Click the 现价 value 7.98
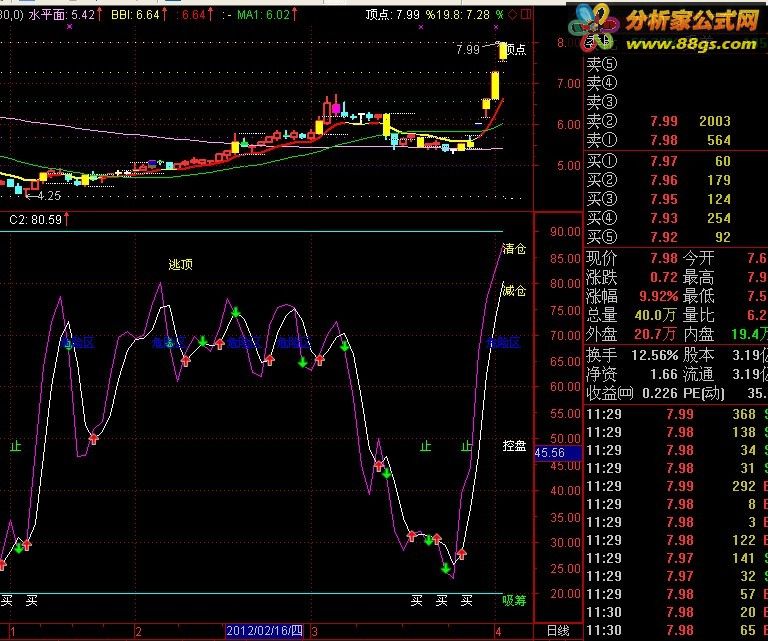The image size is (768, 641). pos(664,258)
